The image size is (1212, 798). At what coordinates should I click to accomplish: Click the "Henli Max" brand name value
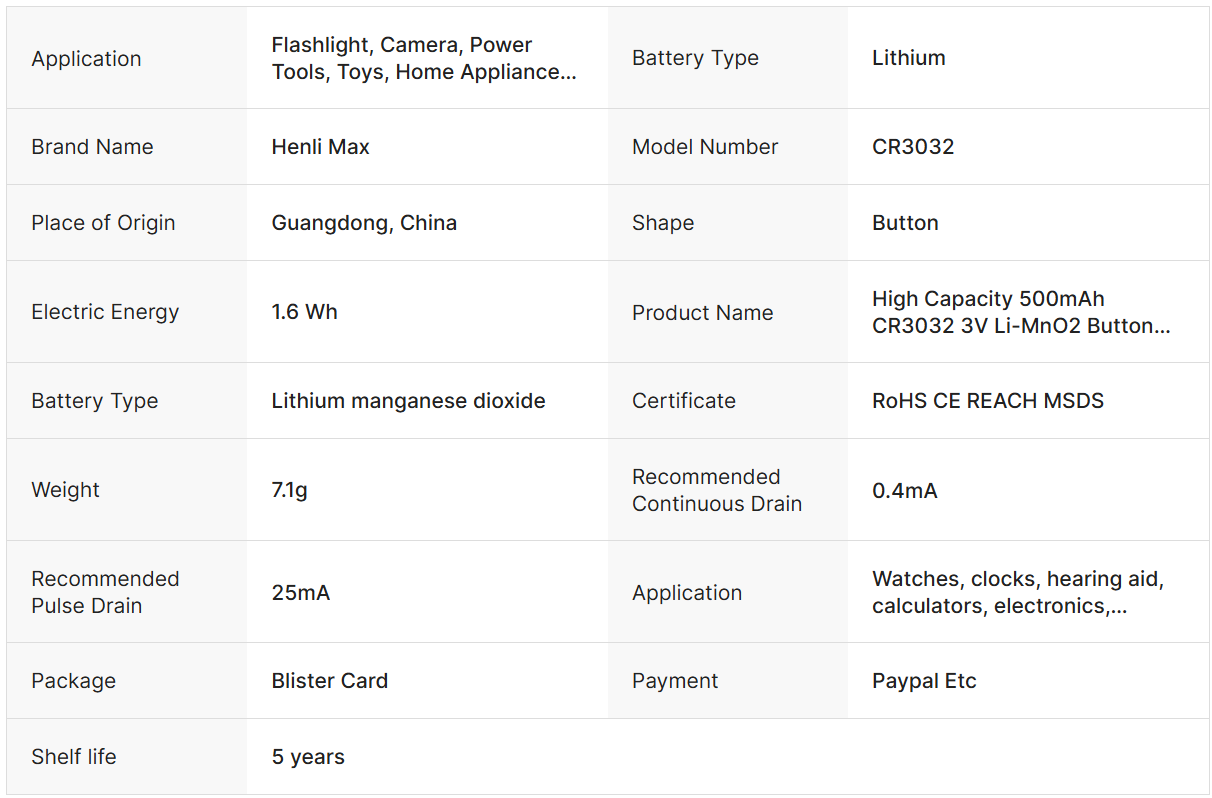pyautogui.click(x=320, y=147)
